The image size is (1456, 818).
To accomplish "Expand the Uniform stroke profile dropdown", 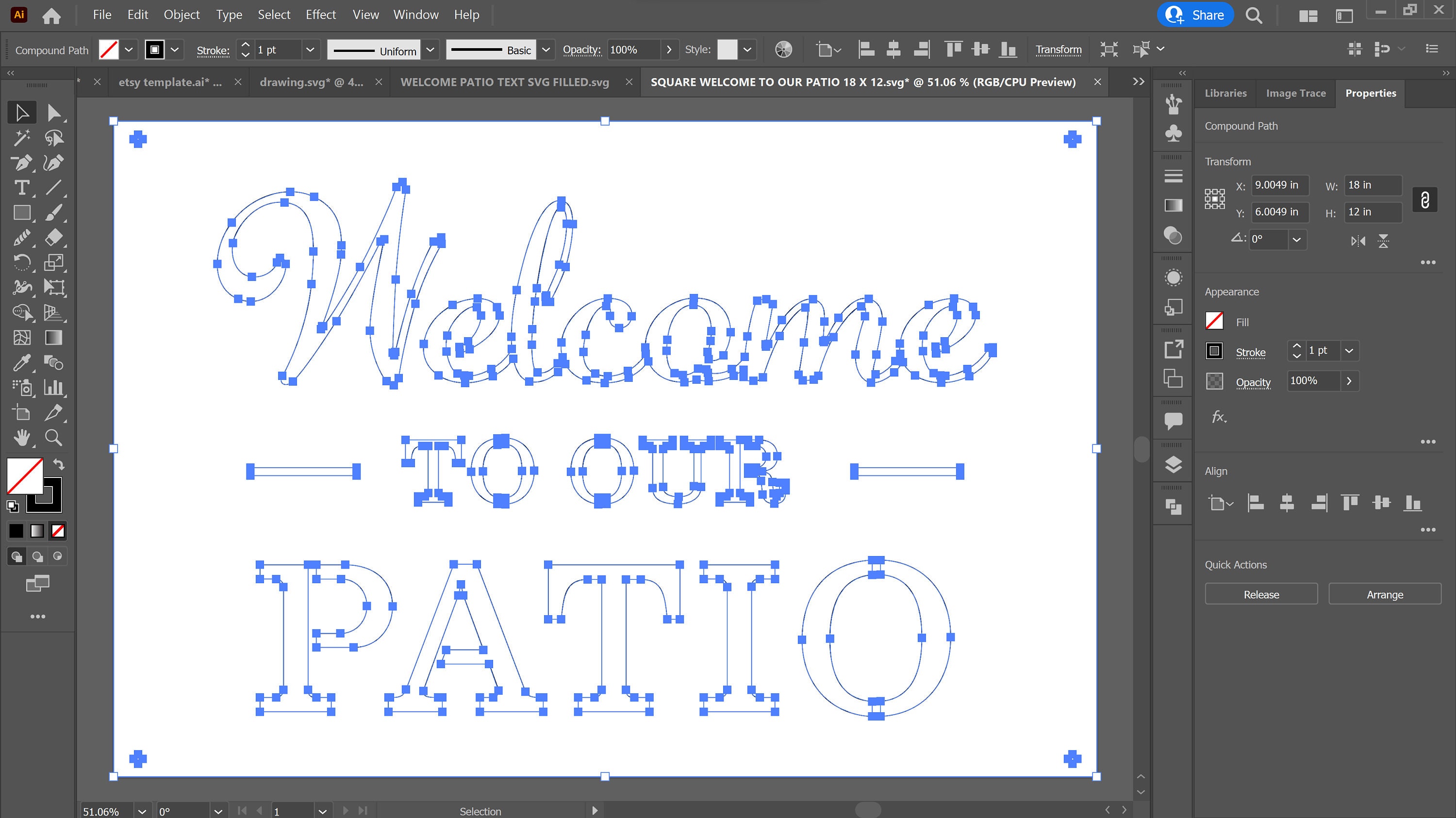I will pos(430,49).
